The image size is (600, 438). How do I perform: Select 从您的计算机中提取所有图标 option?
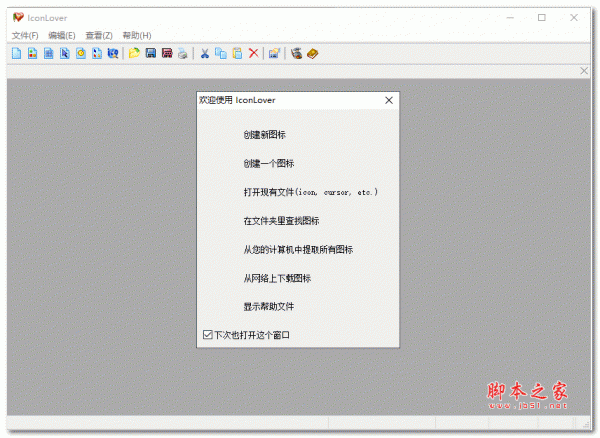click(x=298, y=250)
